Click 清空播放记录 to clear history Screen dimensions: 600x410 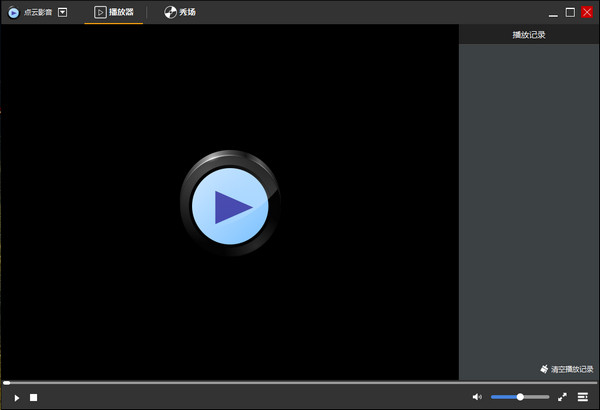[567, 369]
